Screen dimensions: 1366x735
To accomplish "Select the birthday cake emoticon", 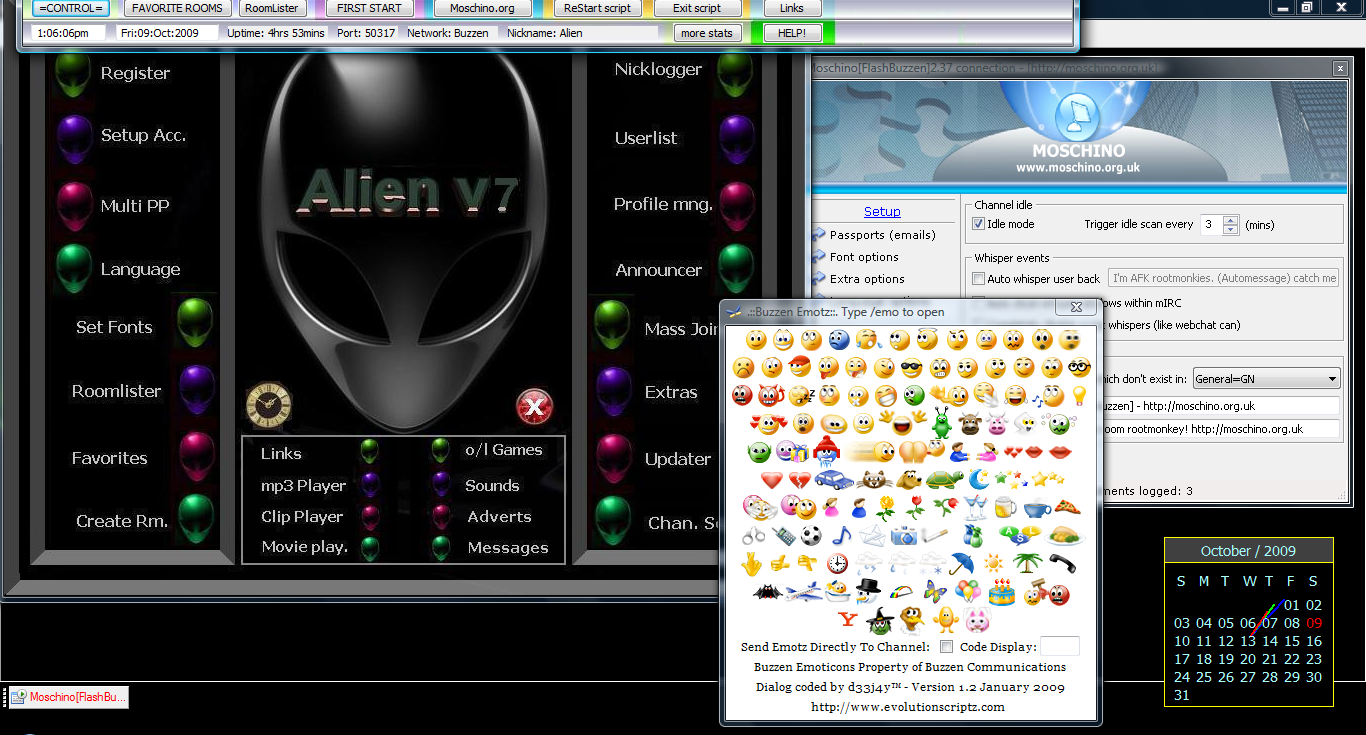I will point(1002,592).
